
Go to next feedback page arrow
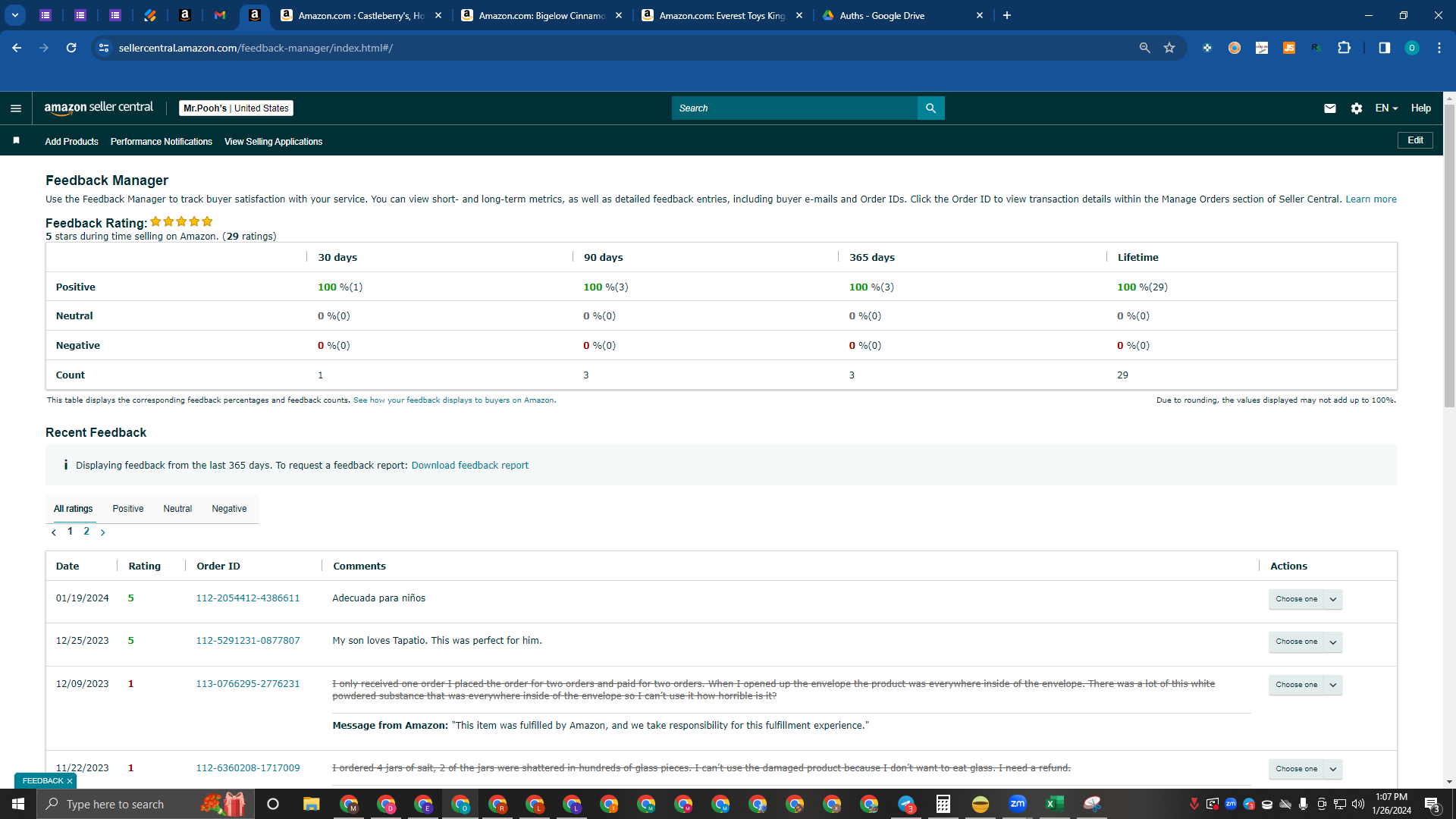103,532
